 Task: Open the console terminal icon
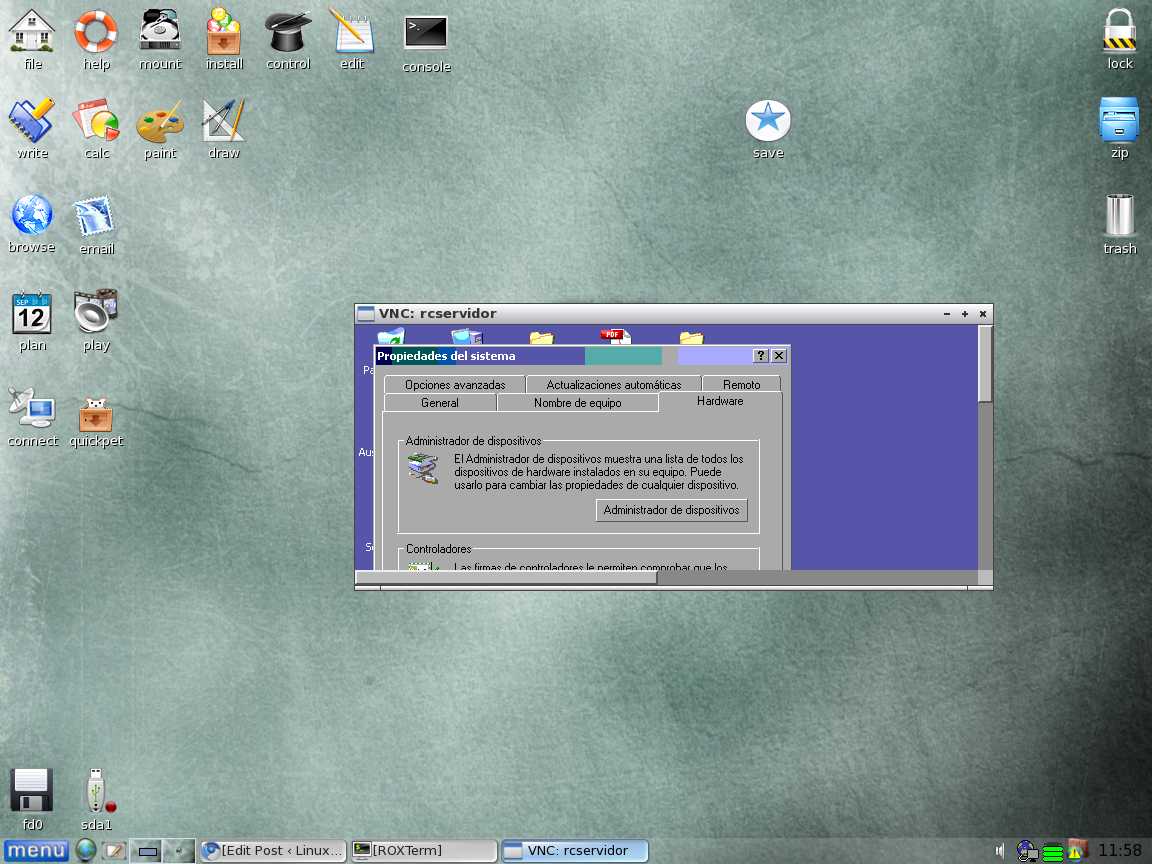pyautogui.click(x=425, y=33)
